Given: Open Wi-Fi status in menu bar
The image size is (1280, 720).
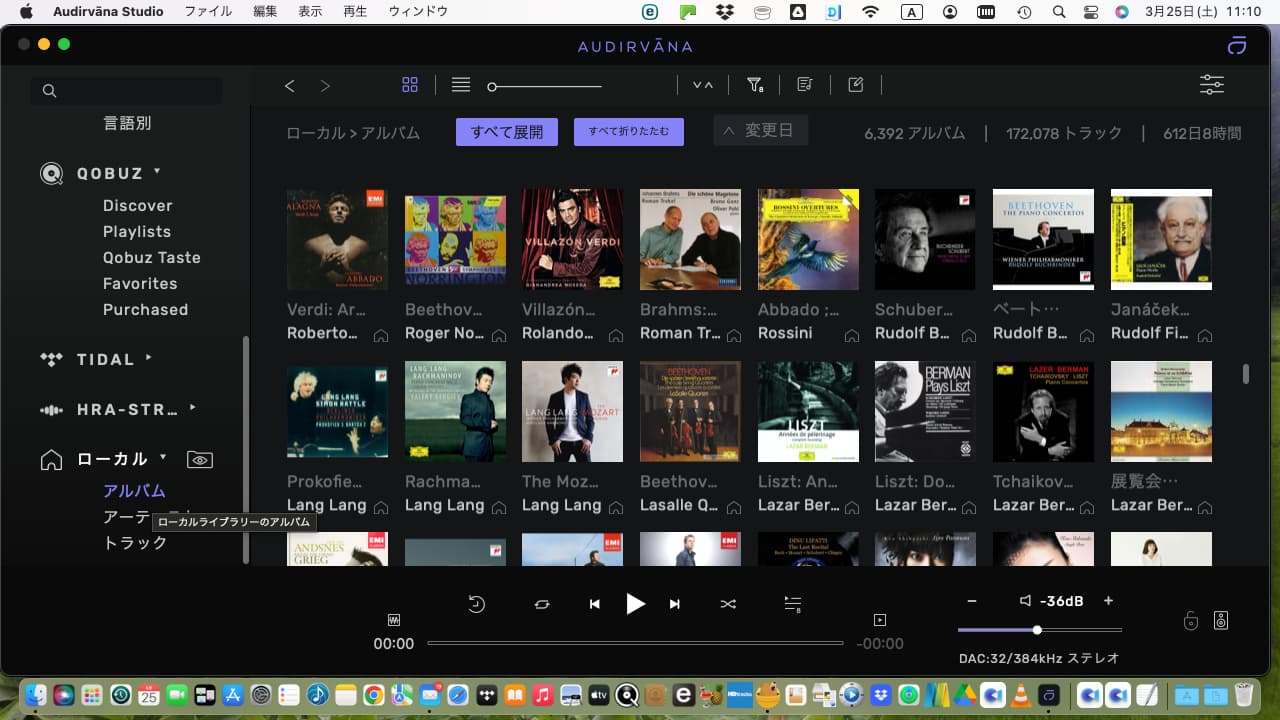Looking at the screenshot, I should [x=871, y=12].
